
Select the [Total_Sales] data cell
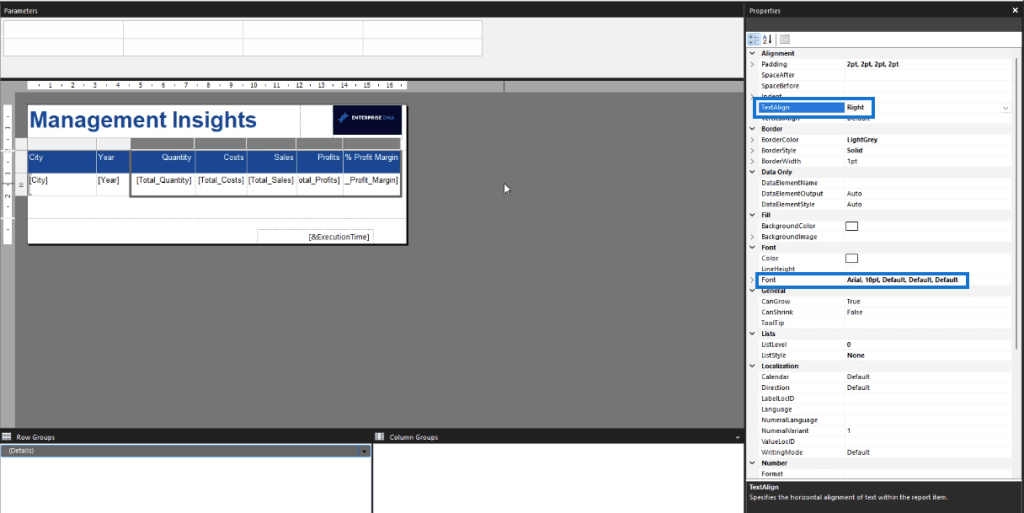pyautogui.click(x=272, y=184)
